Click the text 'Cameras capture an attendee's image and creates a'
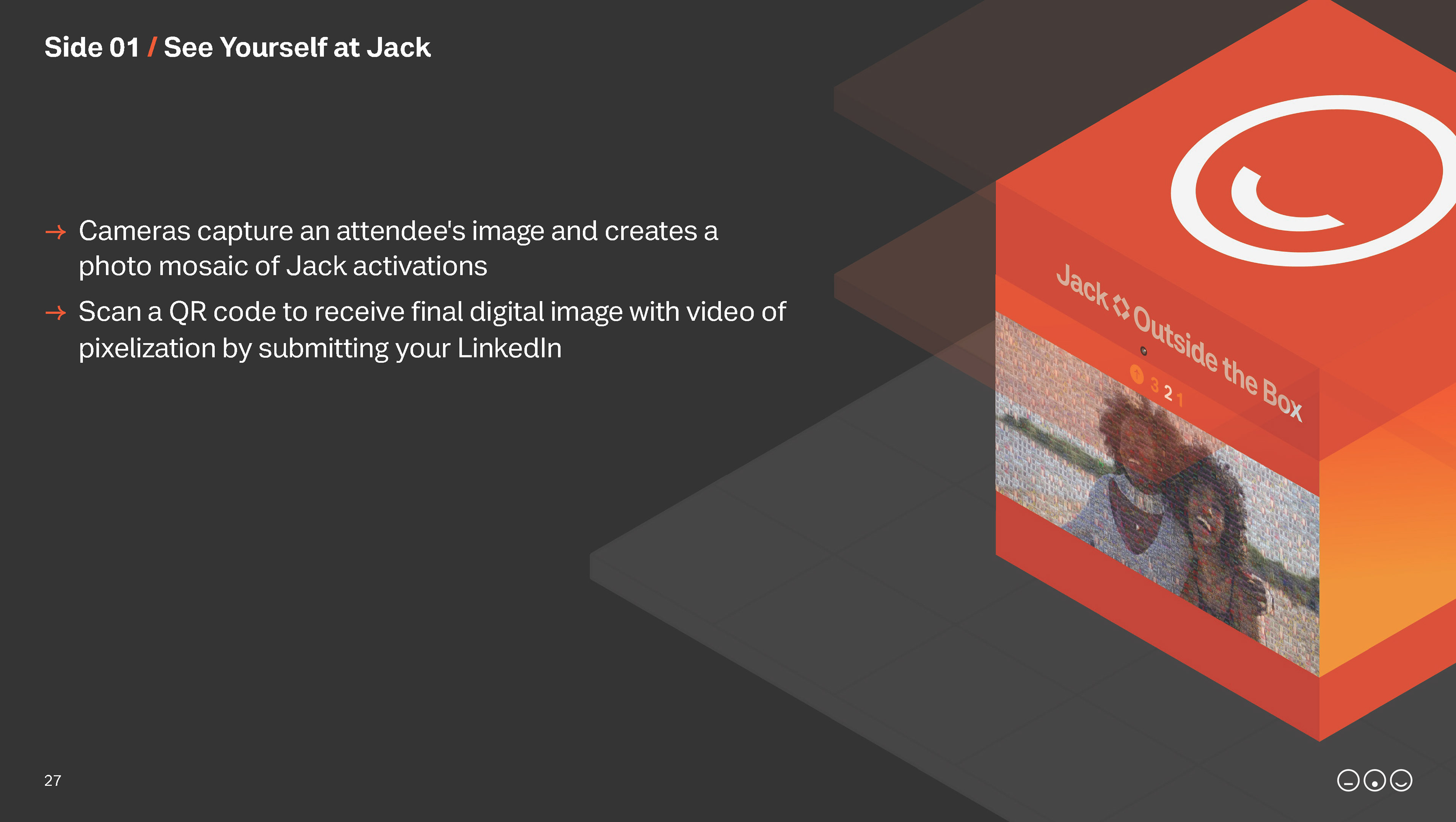1456x822 pixels. (x=399, y=231)
